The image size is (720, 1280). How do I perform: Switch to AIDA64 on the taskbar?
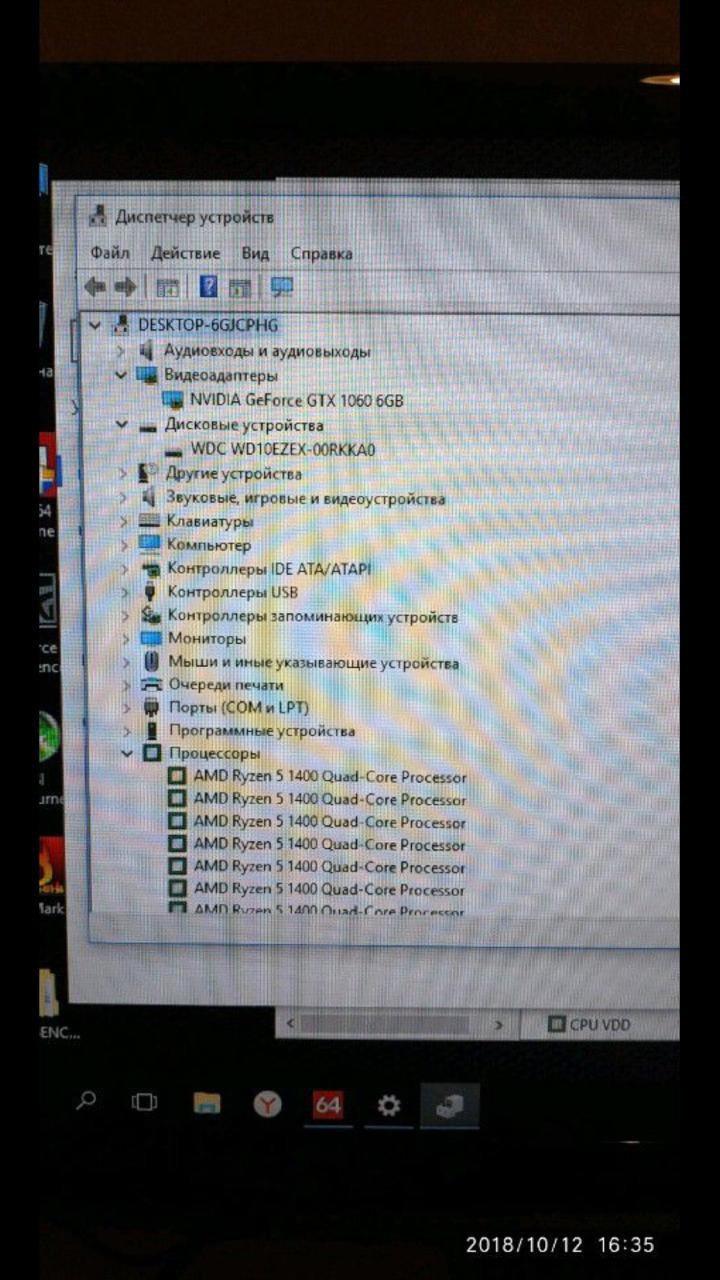tap(328, 1105)
